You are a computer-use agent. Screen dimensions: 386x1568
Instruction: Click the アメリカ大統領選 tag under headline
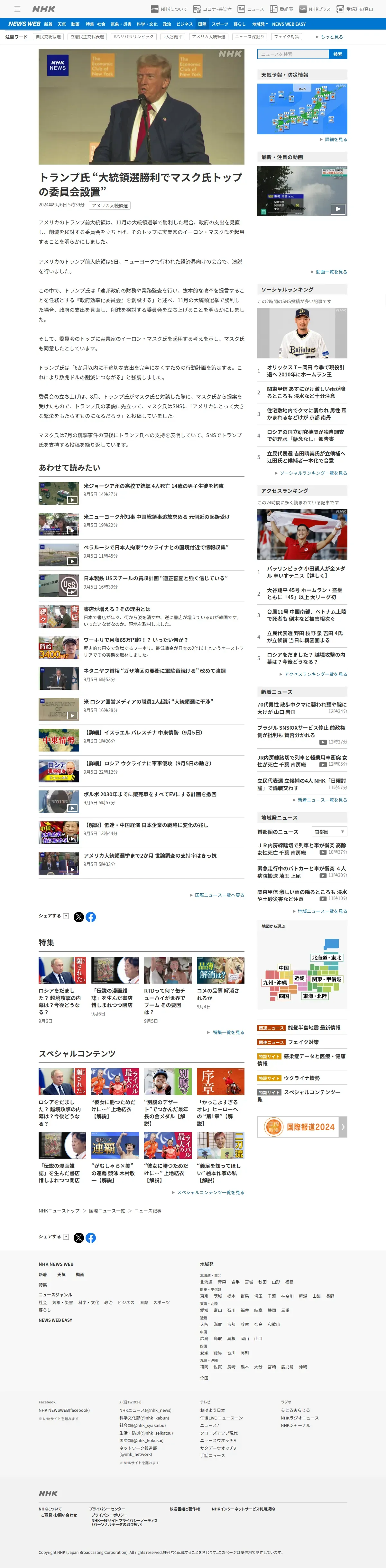[x=110, y=205]
